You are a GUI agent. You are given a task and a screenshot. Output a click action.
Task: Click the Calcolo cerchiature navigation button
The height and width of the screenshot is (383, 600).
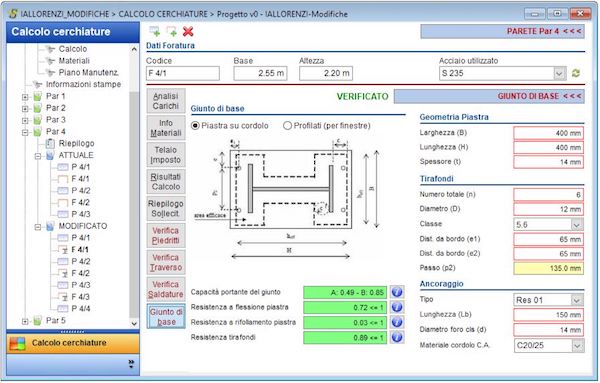coord(73,343)
